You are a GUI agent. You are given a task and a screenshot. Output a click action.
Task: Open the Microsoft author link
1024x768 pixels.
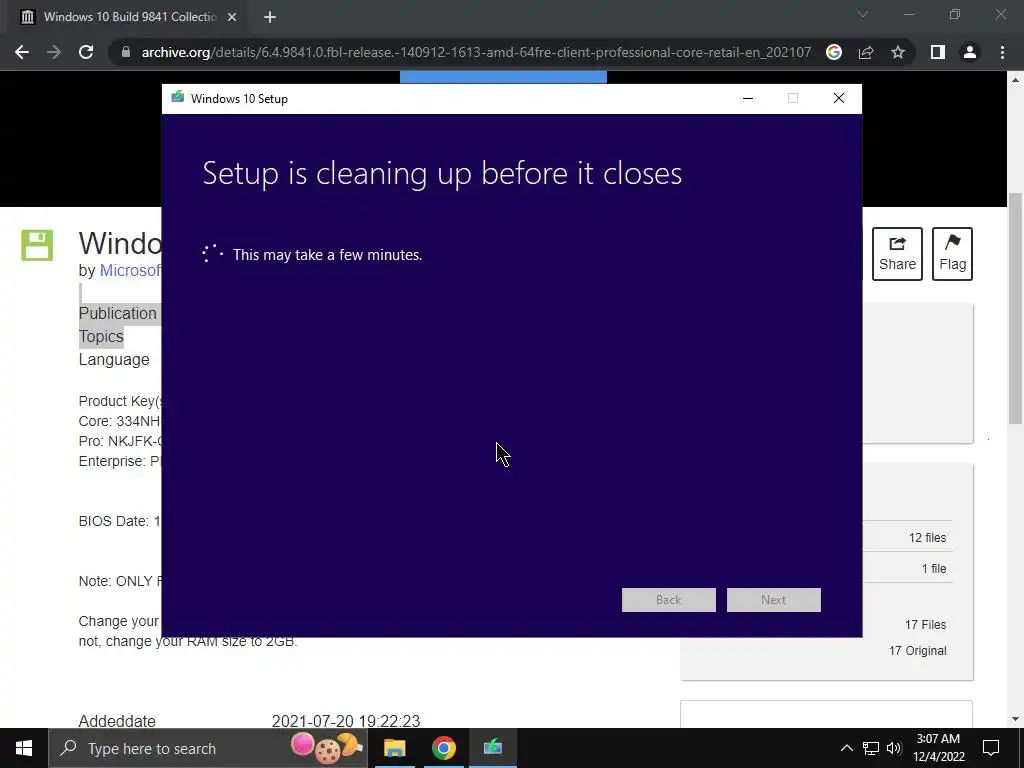pyautogui.click(x=129, y=270)
